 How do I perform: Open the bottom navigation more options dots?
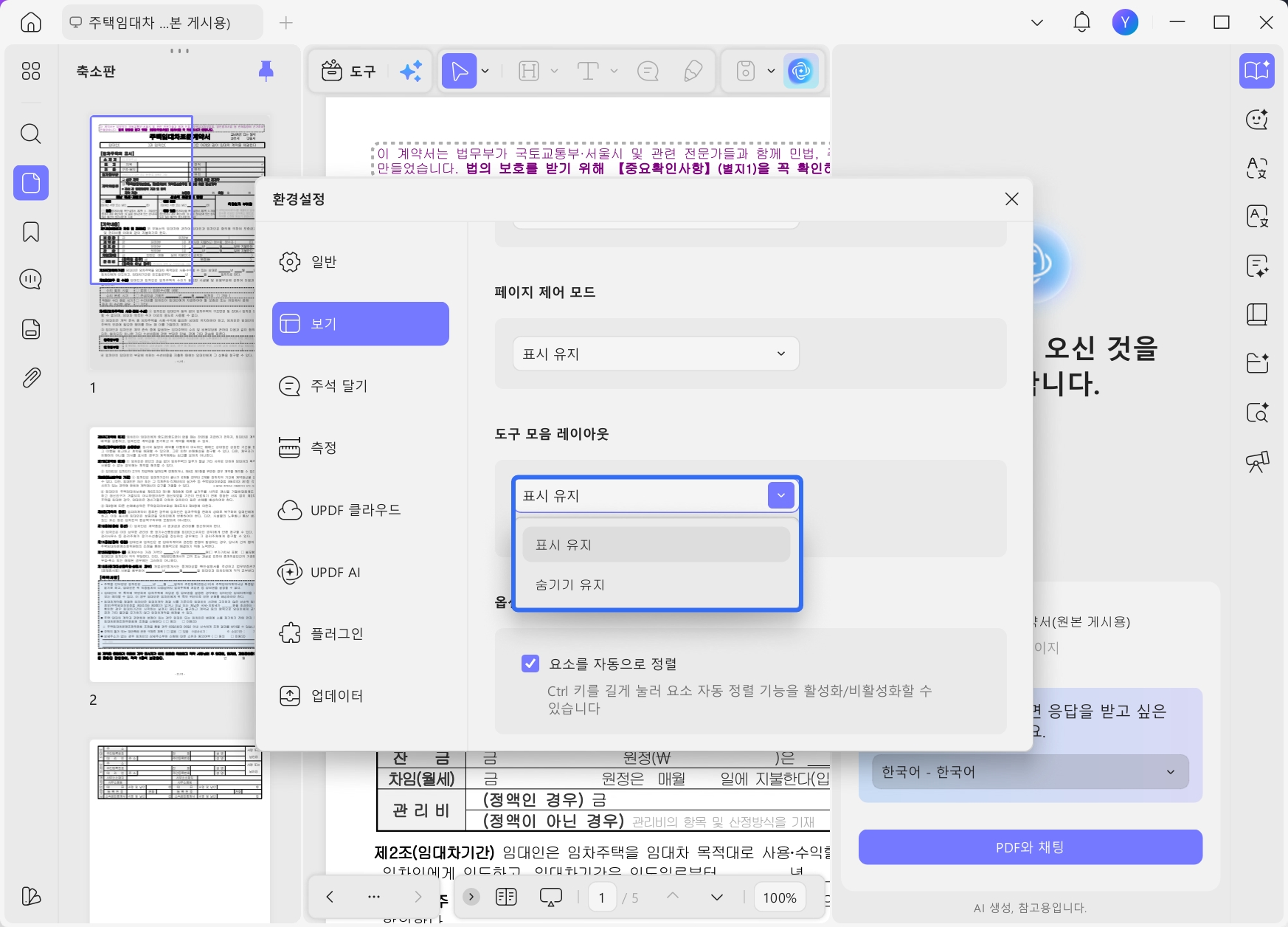click(374, 897)
